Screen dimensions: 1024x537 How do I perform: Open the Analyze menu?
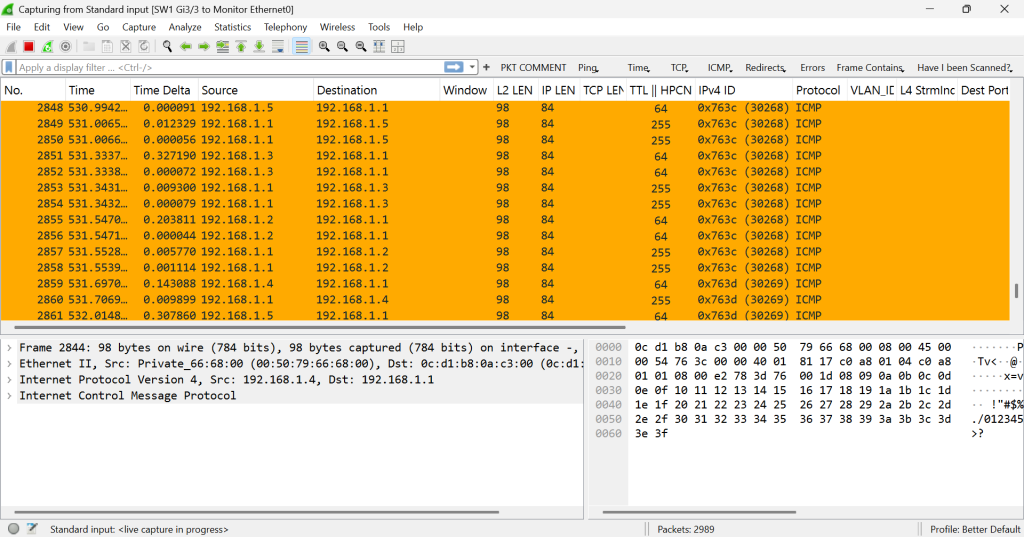pyautogui.click(x=185, y=27)
